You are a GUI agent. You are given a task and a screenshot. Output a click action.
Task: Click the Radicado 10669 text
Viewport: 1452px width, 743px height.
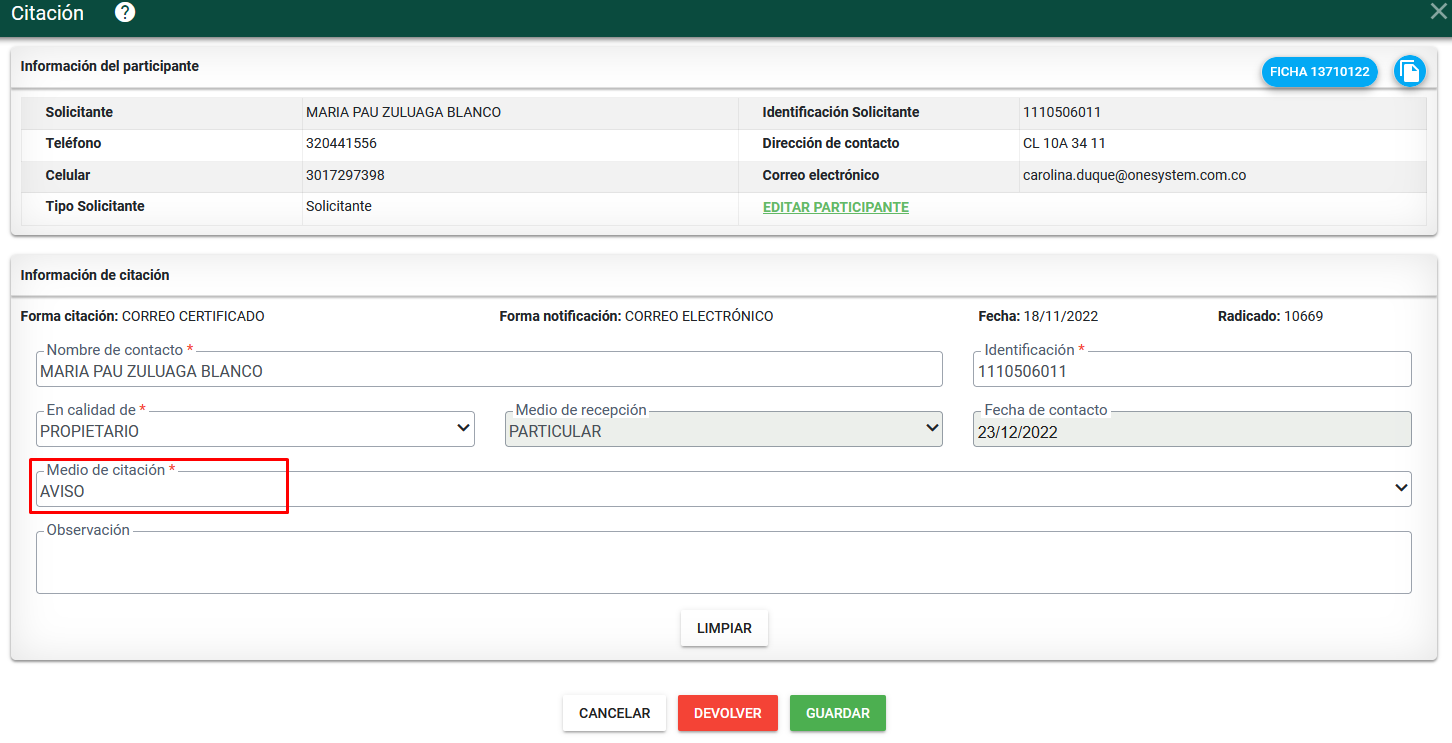tap(1270, 316)
